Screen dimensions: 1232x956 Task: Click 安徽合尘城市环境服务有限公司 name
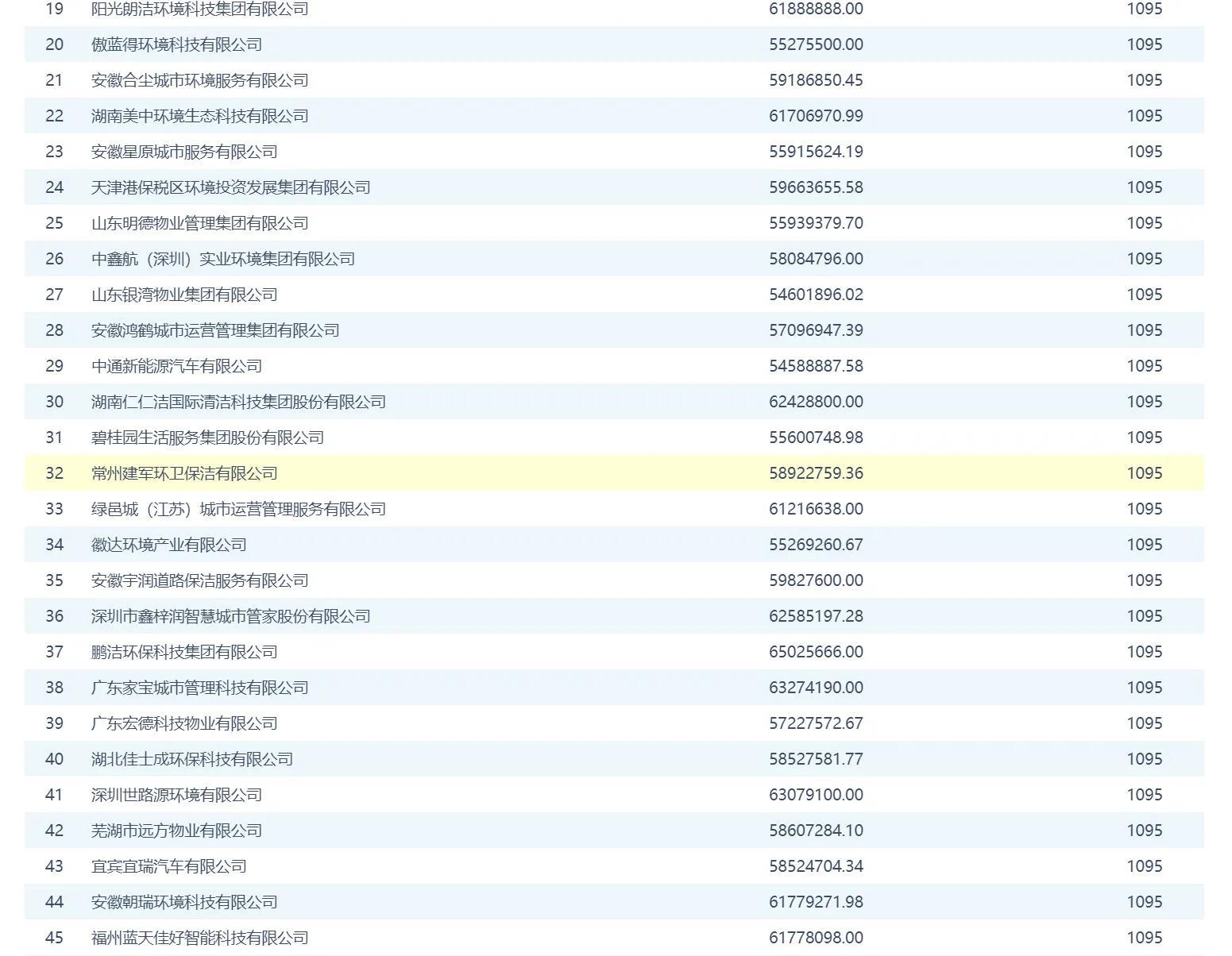[199, 80]
